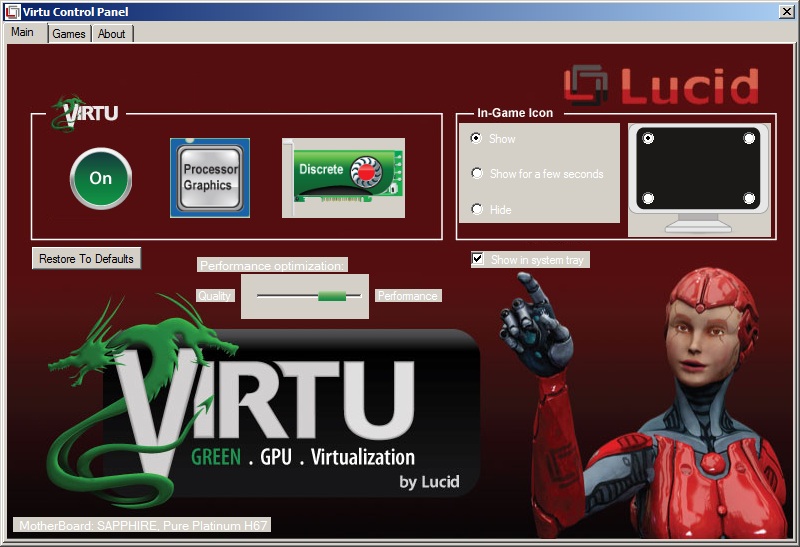This screenshot has height=547, width=800.
Task: Click the Performance label beside slider
Action: click(408, 296)
